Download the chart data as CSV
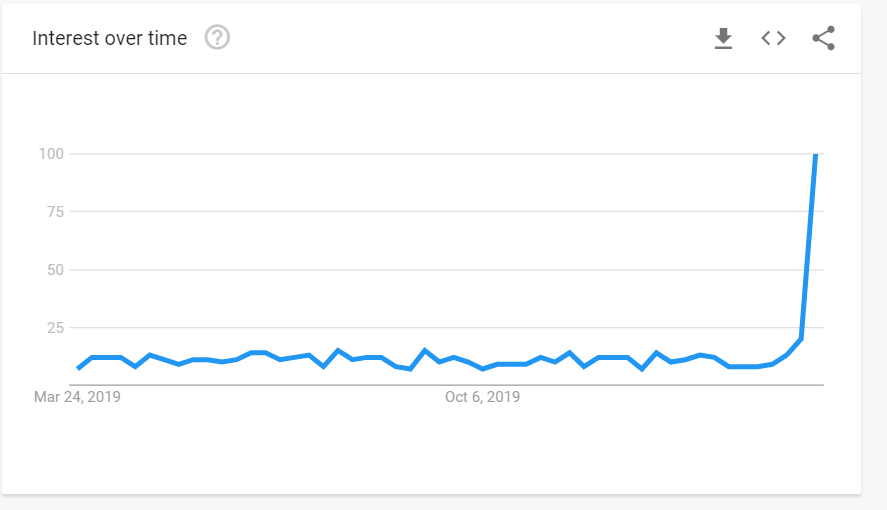Screen dimensions: 887x510 click(x=723, y=38)
